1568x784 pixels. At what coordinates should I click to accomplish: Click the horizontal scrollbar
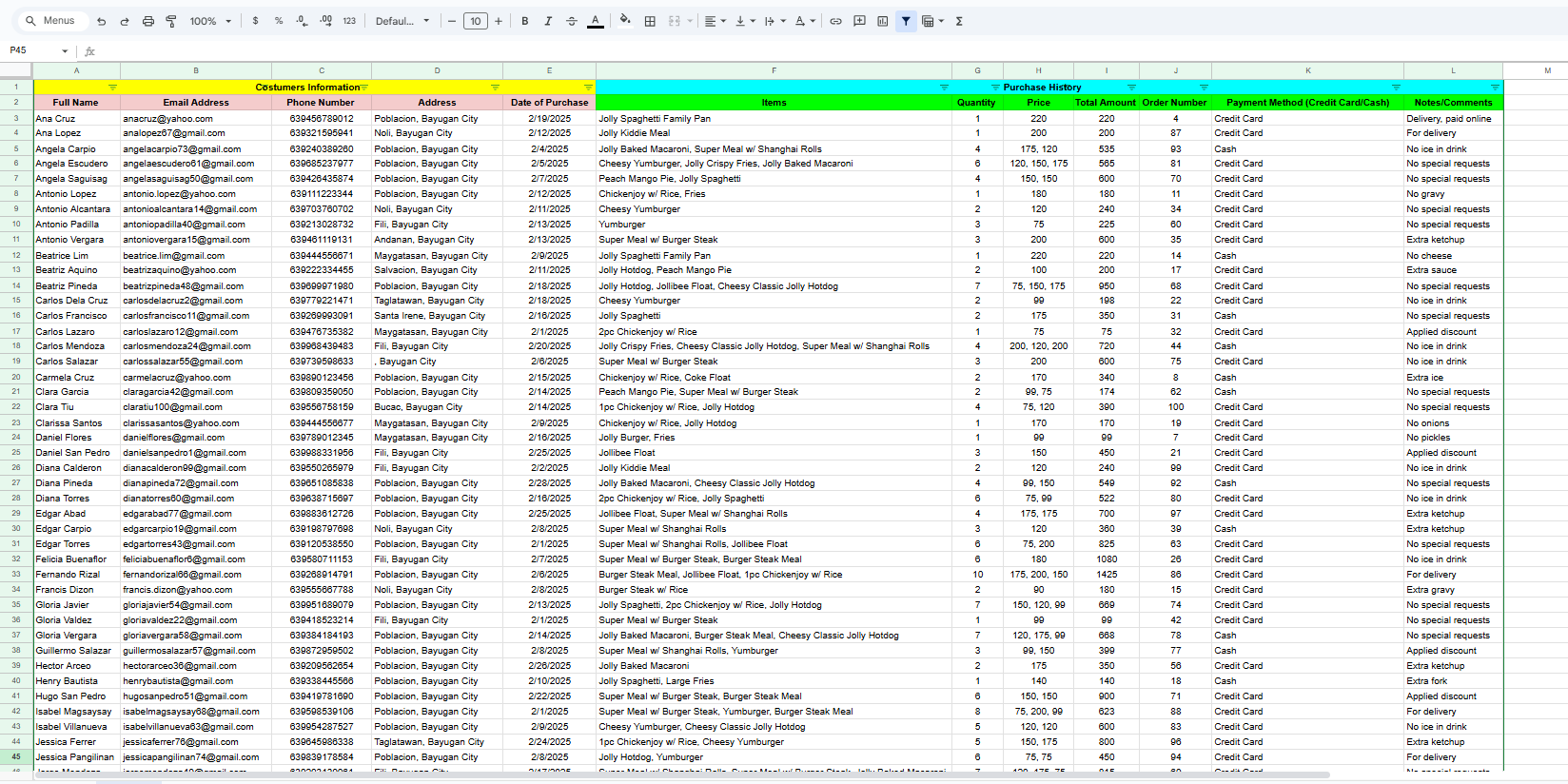(x=681, y=776)
